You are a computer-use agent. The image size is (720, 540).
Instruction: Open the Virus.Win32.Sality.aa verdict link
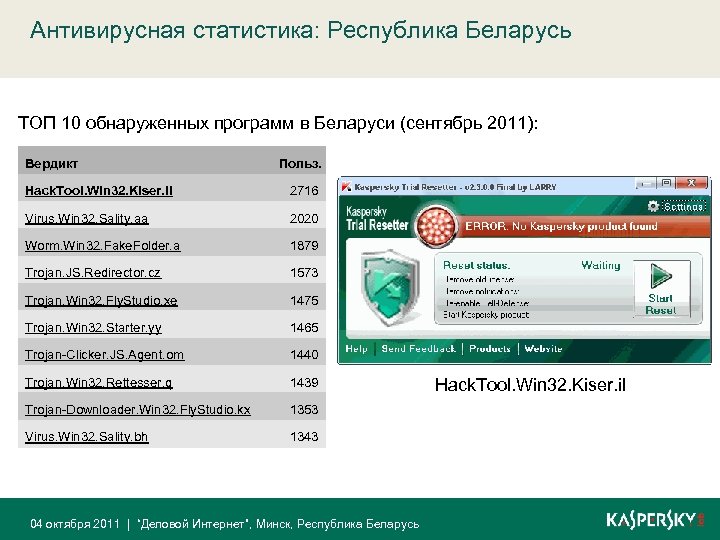[86, 218]
